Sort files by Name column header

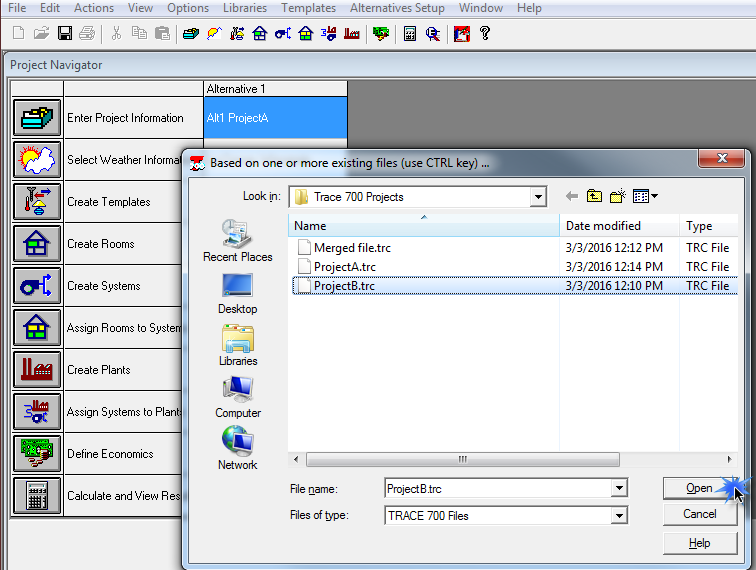point(424,226)
